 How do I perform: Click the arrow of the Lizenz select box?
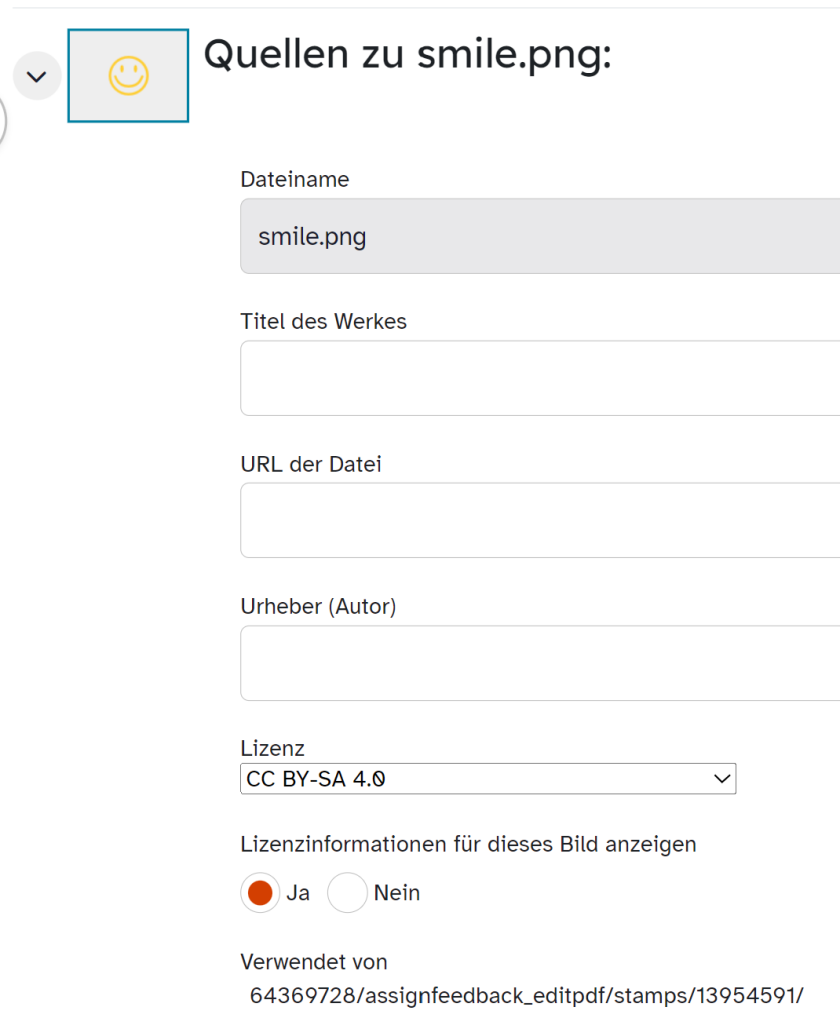pos(722,778)
